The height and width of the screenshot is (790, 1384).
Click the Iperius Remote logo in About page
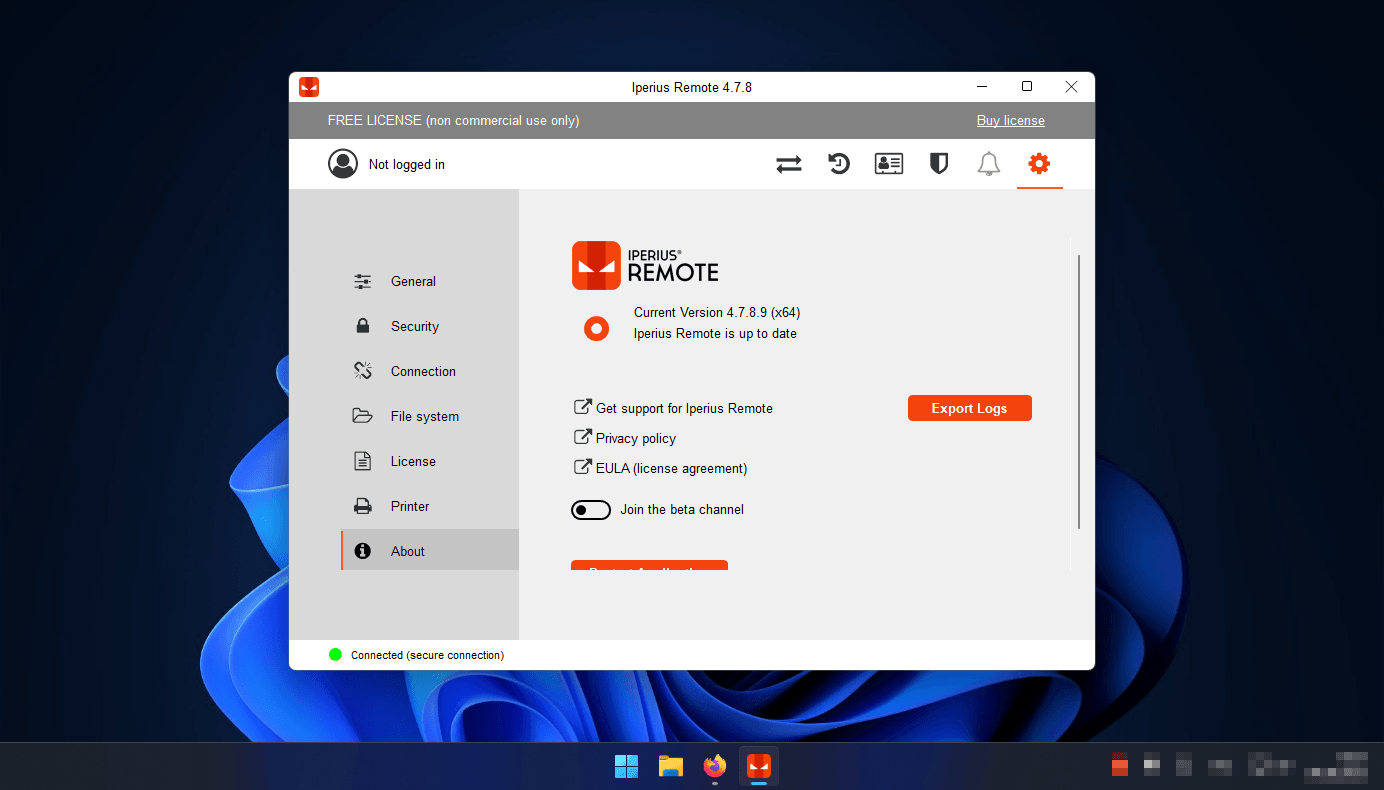tap(645, 266)
